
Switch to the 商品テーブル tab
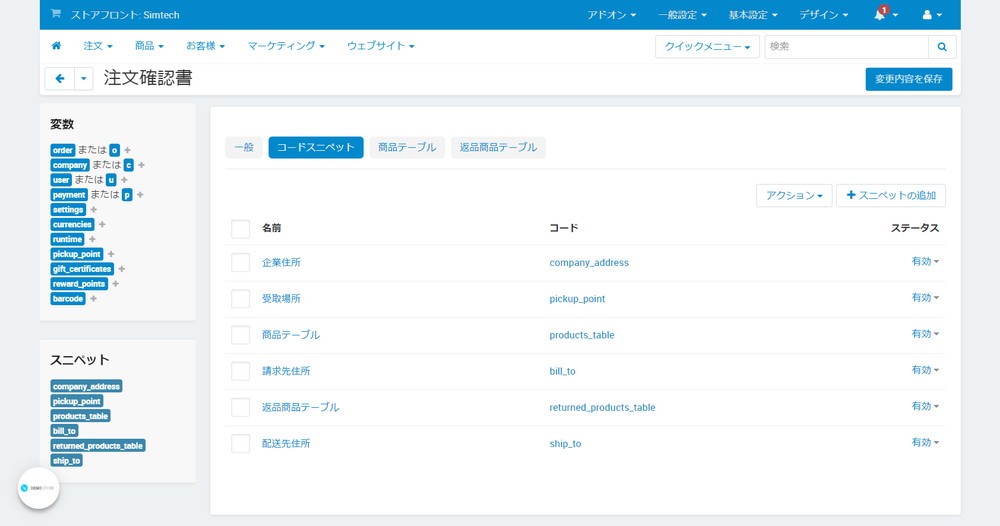coord(407,147)
